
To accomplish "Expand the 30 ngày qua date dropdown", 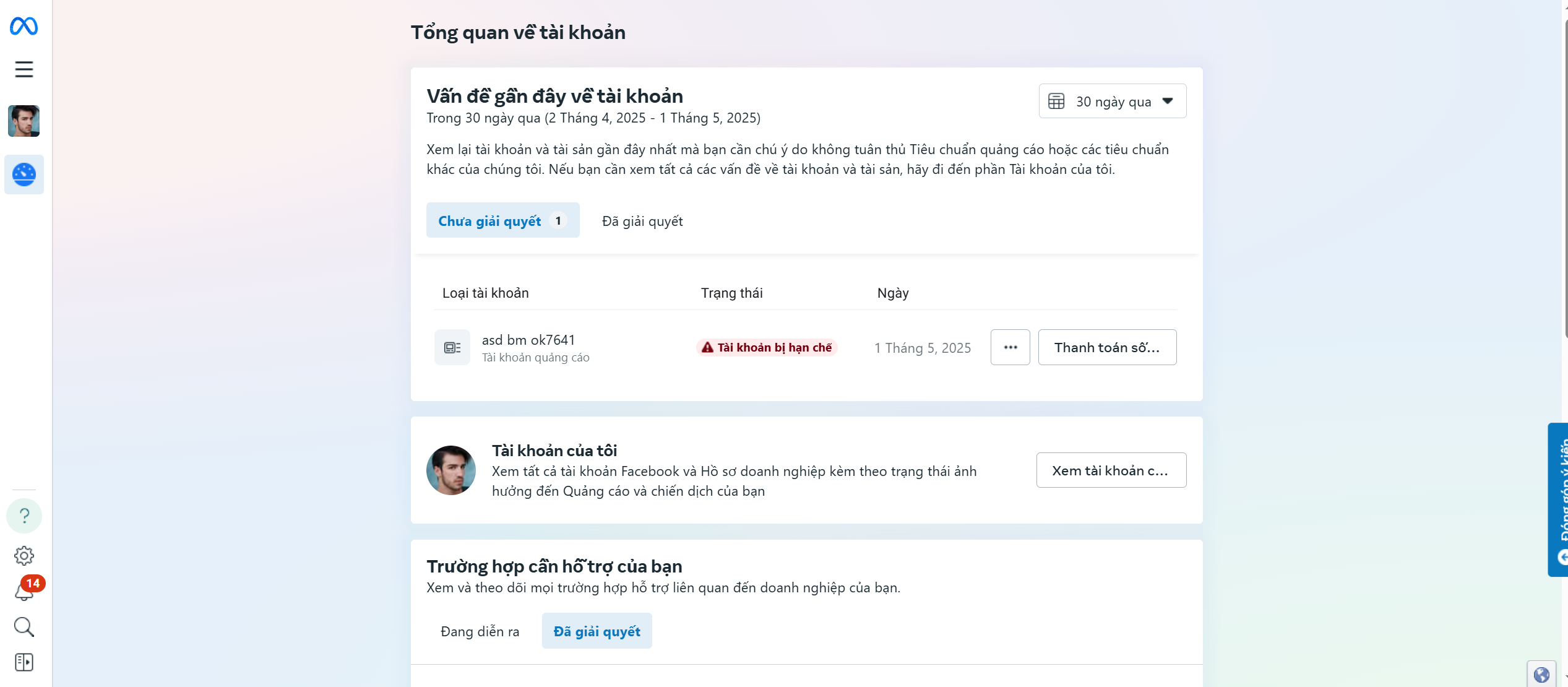I will pyautogui.click(x=1113, y=101).
